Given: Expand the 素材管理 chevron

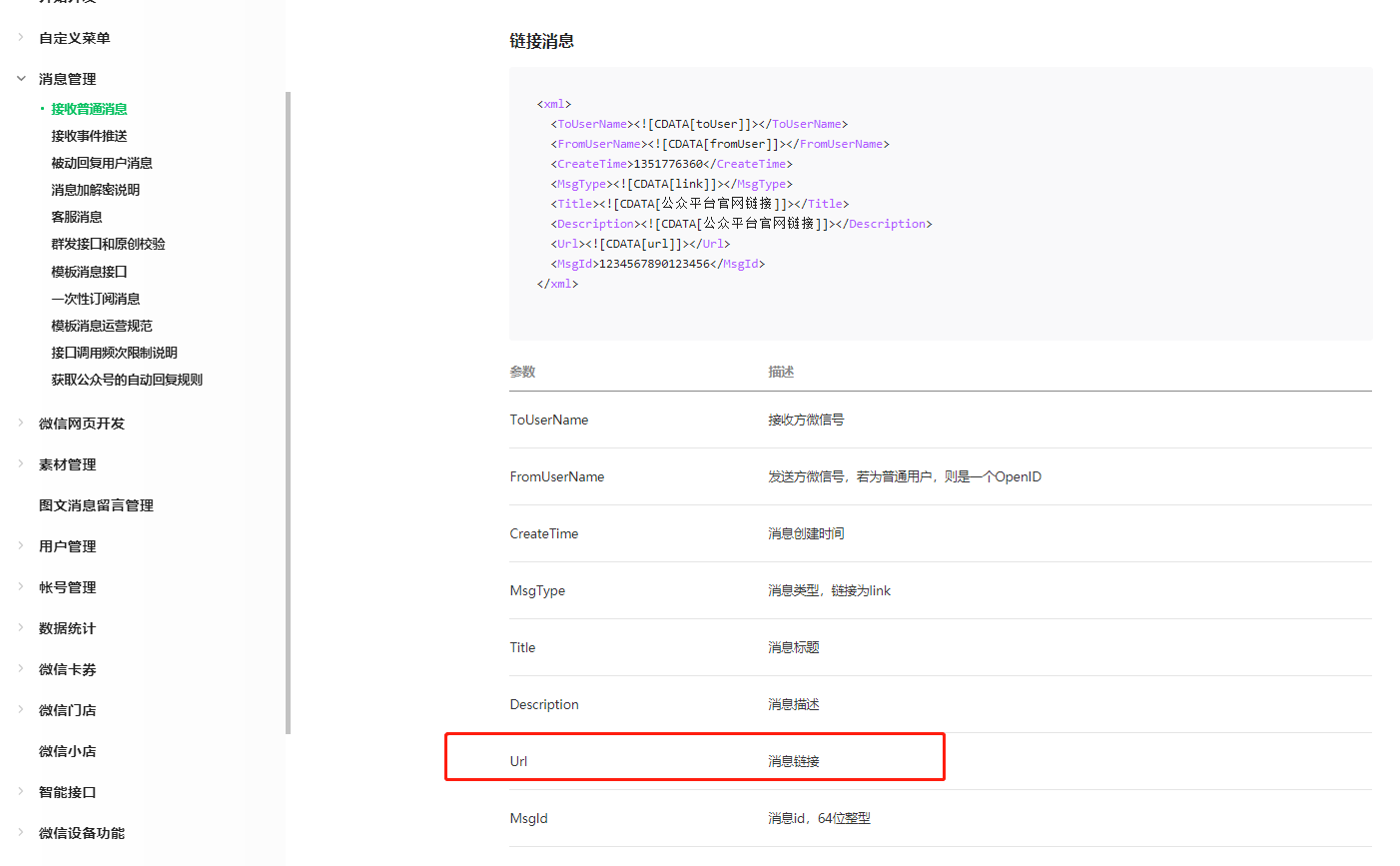Looking at the screenshot, I should coord(20,463).
